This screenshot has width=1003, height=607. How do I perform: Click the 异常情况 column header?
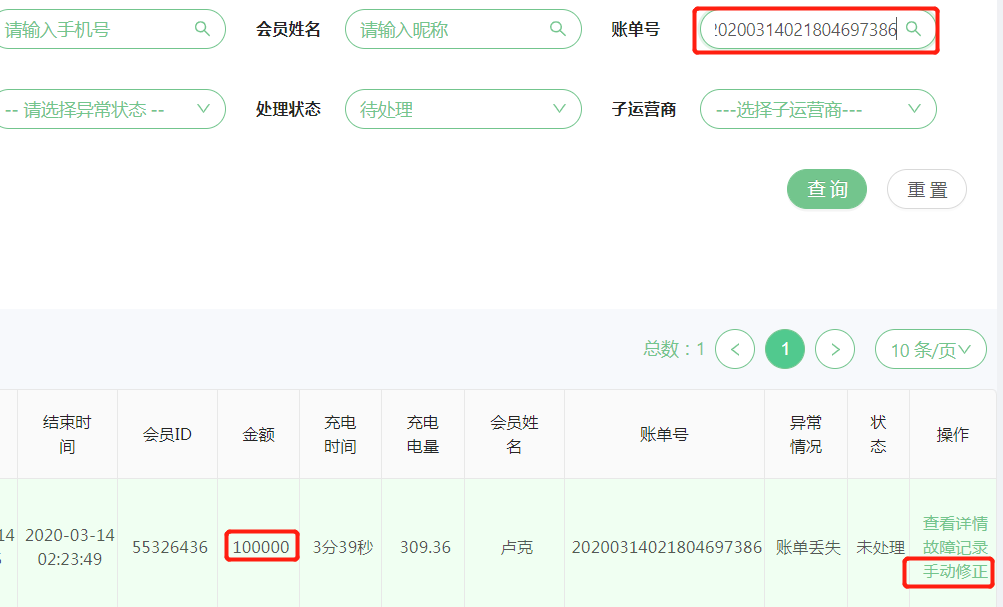(x=806, y=435)
